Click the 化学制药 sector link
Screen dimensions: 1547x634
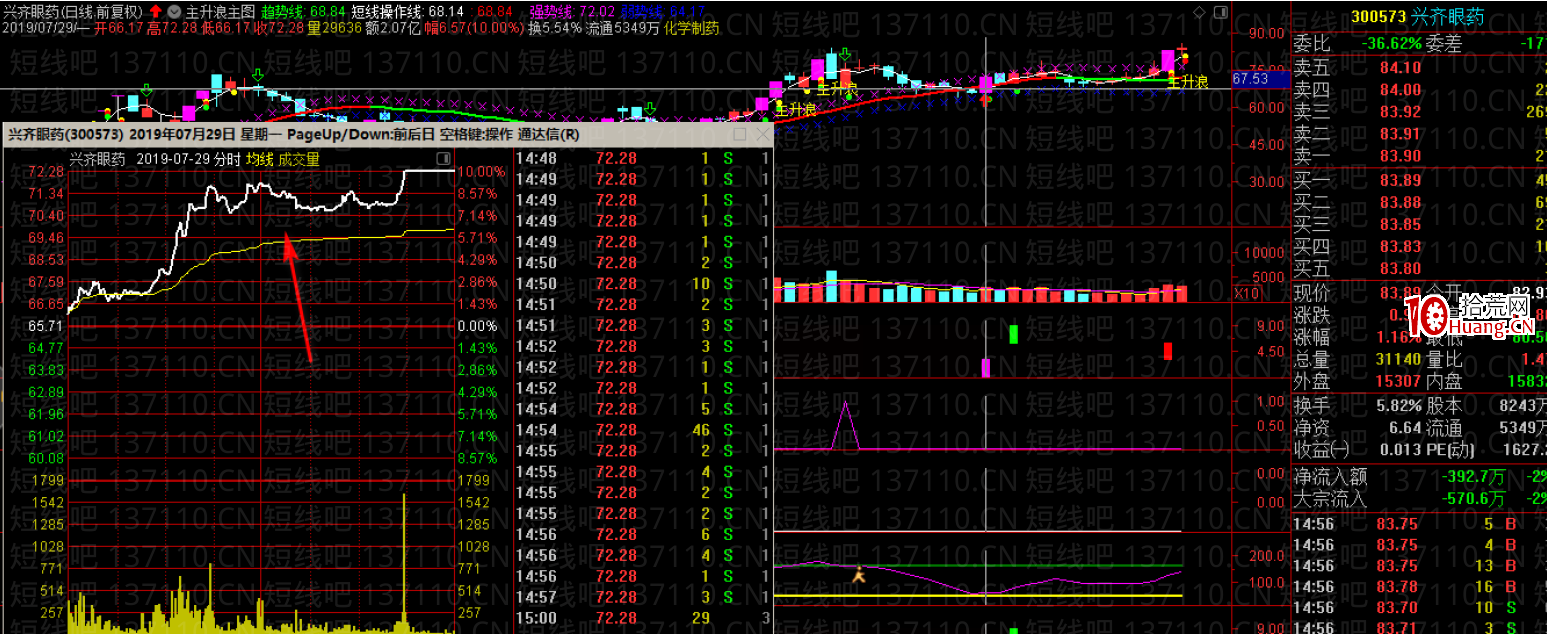tap(693, 28)
